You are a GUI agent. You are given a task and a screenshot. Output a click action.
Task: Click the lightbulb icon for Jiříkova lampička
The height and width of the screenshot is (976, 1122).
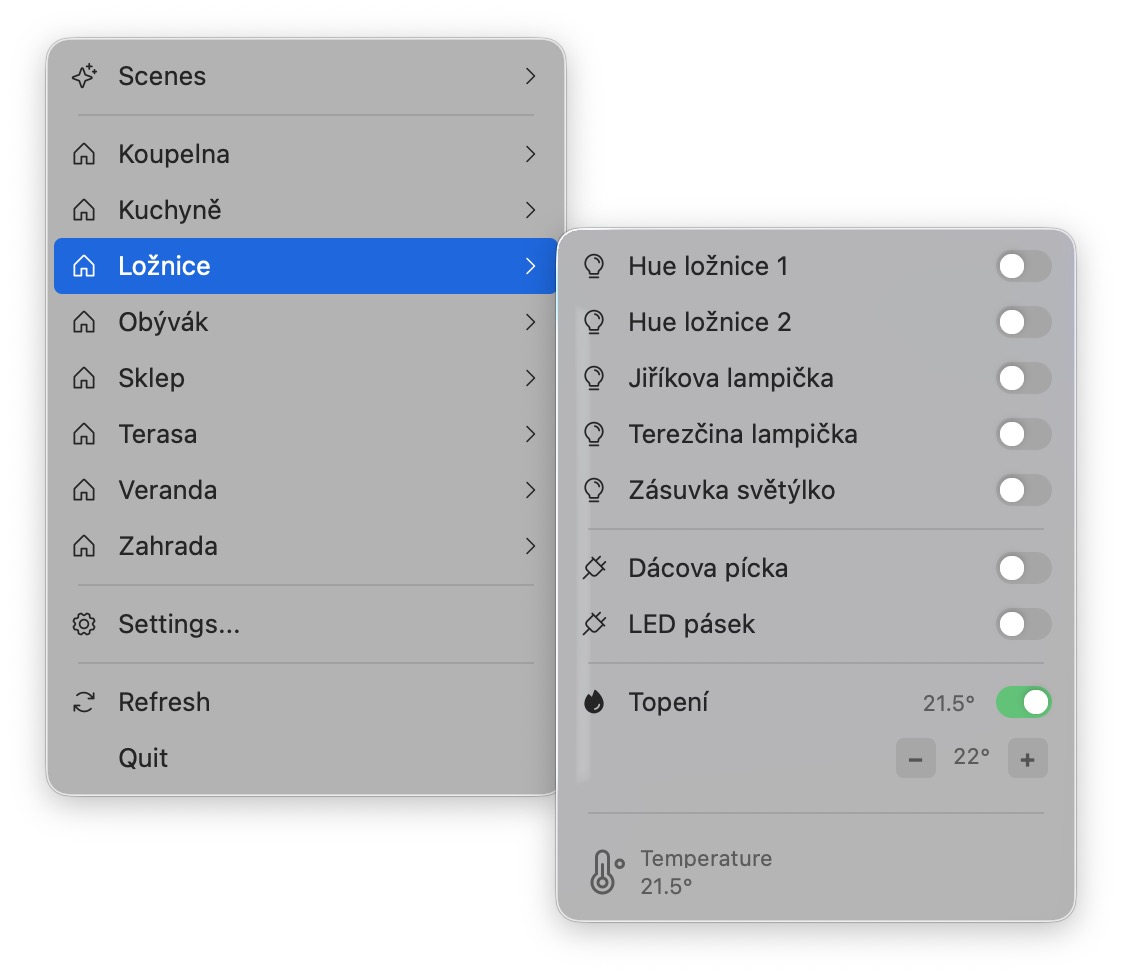tap(594, 378)
